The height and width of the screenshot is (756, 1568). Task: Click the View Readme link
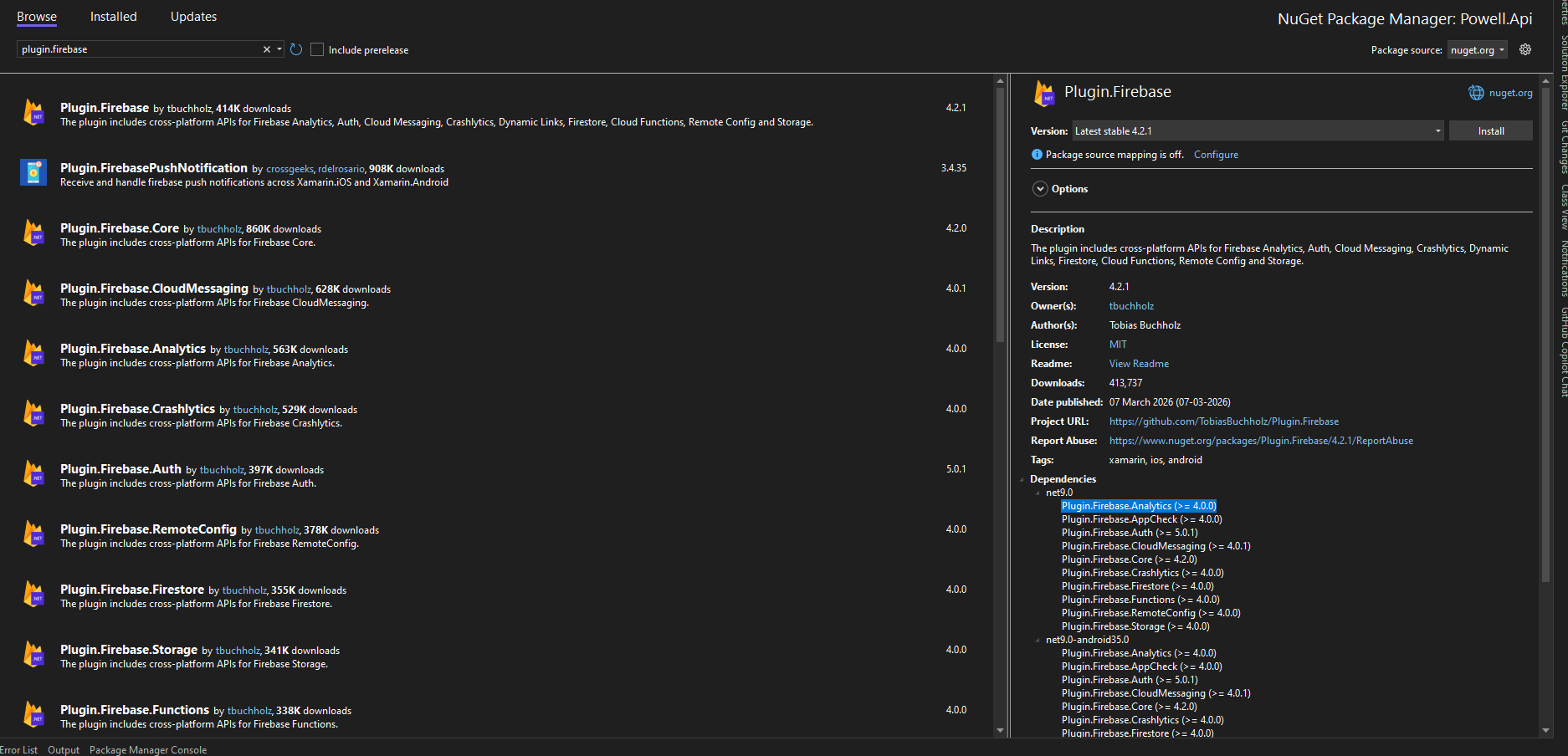pos(1139,364)
